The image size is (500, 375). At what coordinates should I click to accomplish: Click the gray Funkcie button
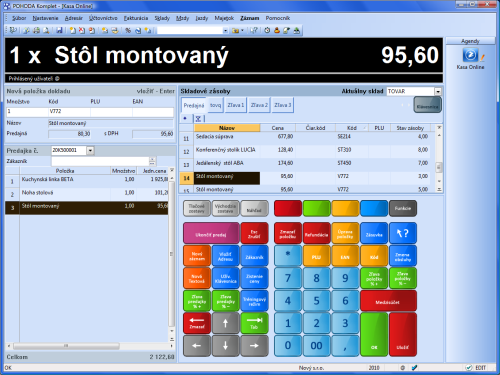point(403,208)
